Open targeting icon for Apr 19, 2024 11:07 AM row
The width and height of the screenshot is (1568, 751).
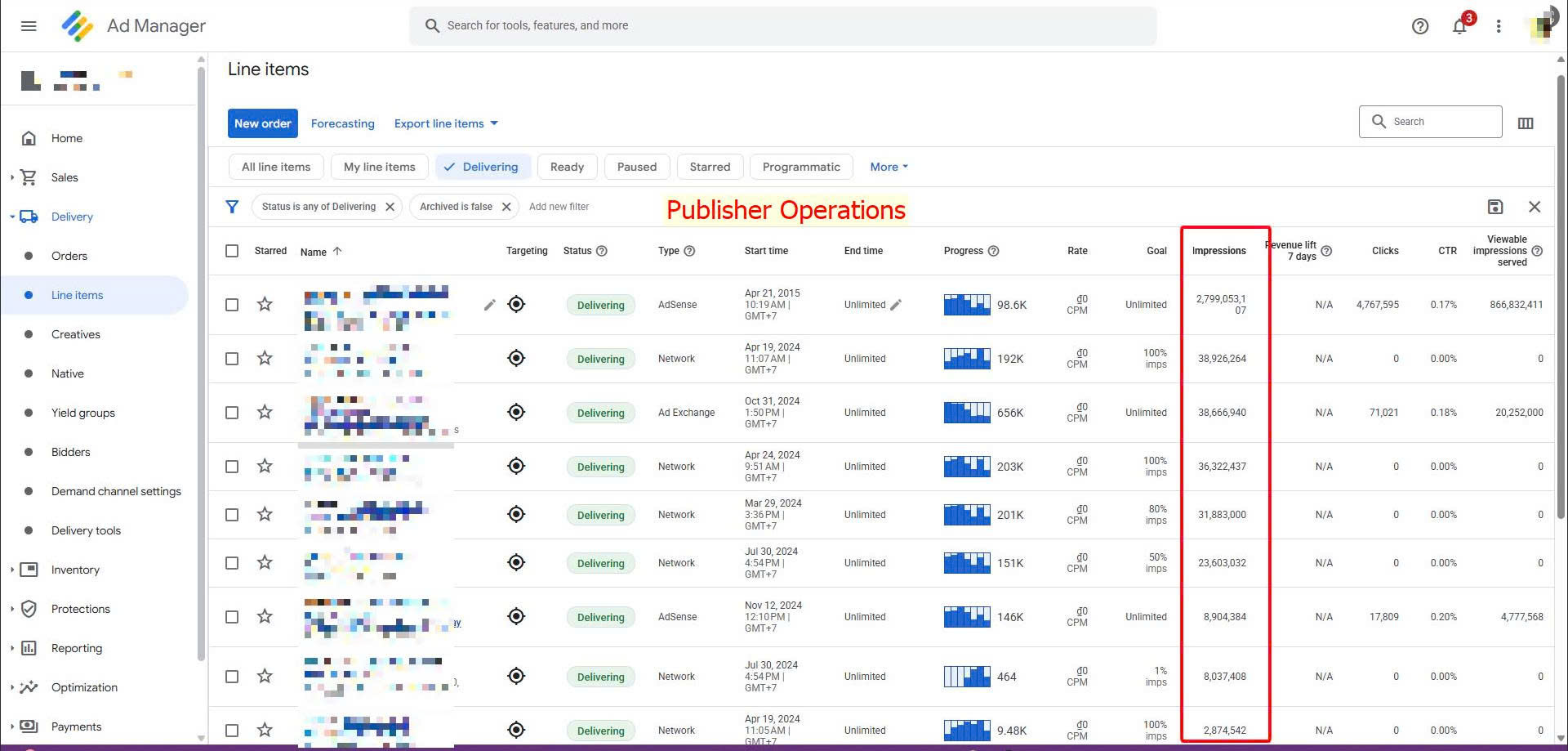516,358
